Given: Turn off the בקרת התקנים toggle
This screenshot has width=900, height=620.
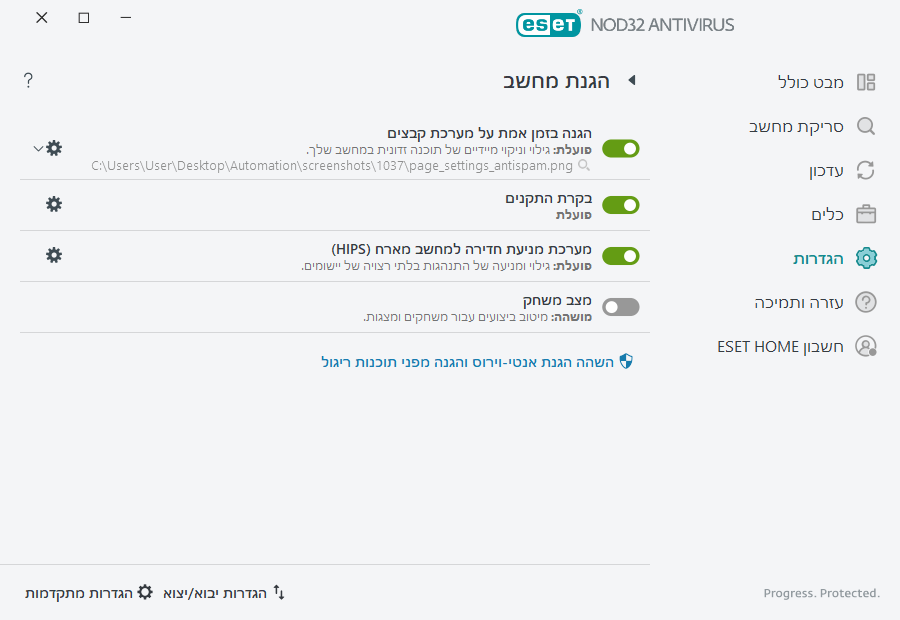Looking at the screenshot, I should click(x=620, y=204).
